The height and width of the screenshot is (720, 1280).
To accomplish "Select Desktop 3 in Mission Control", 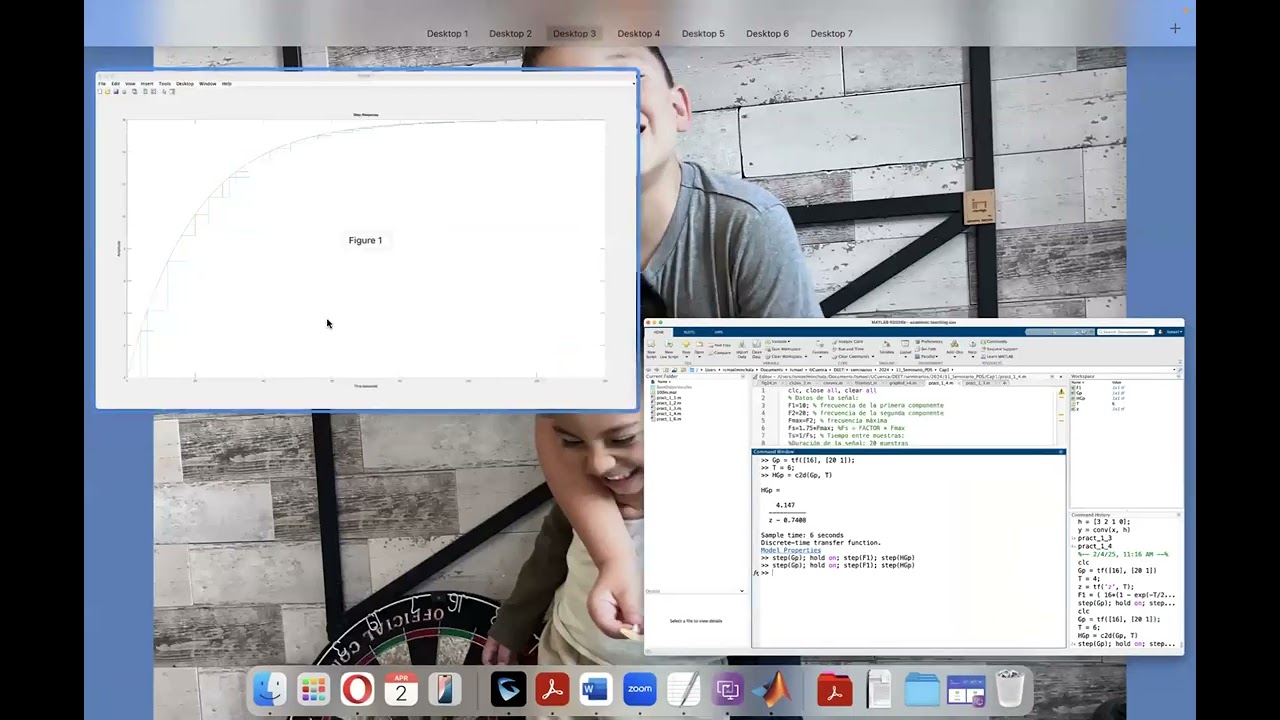I will 574,33.
